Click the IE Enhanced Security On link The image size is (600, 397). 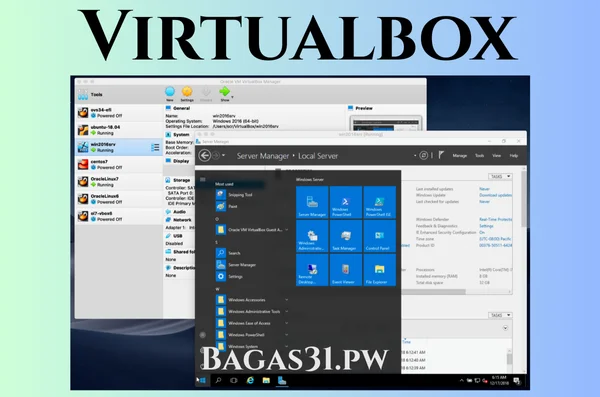pyautogui.click(x=482, y=232)
